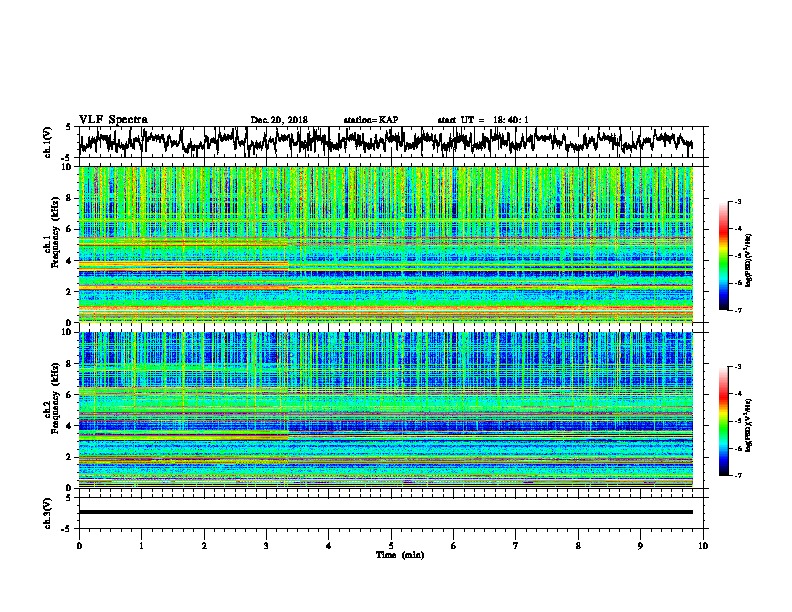Screen dimensions: 792x612
Task: Select the ch.1 "Frequency (kHz)" axis label
Action: 55,232
